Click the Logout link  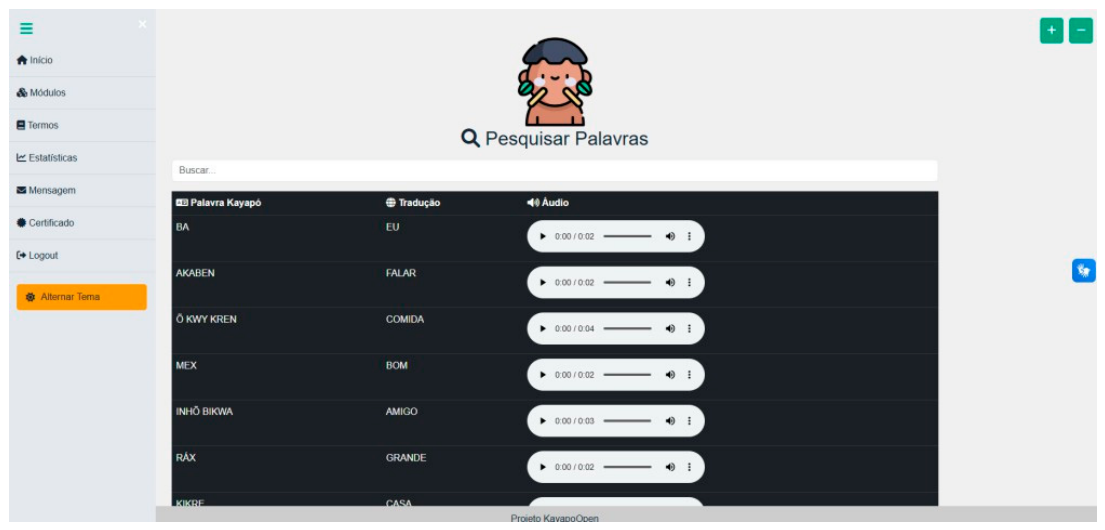pos(37,255)
